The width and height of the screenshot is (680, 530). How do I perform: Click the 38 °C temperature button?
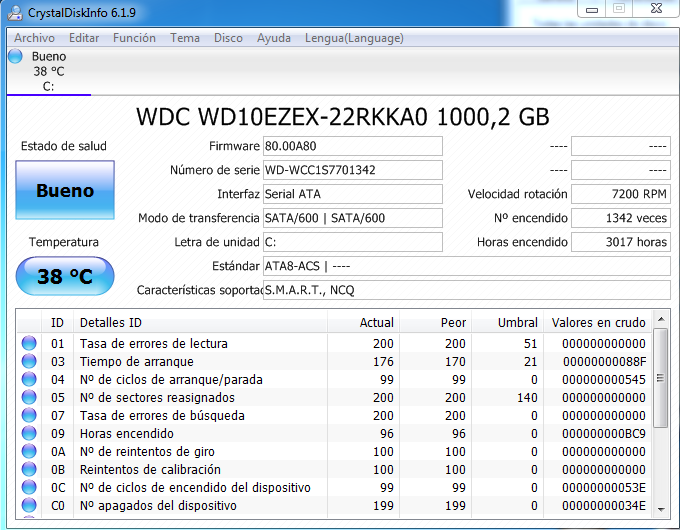65,276
